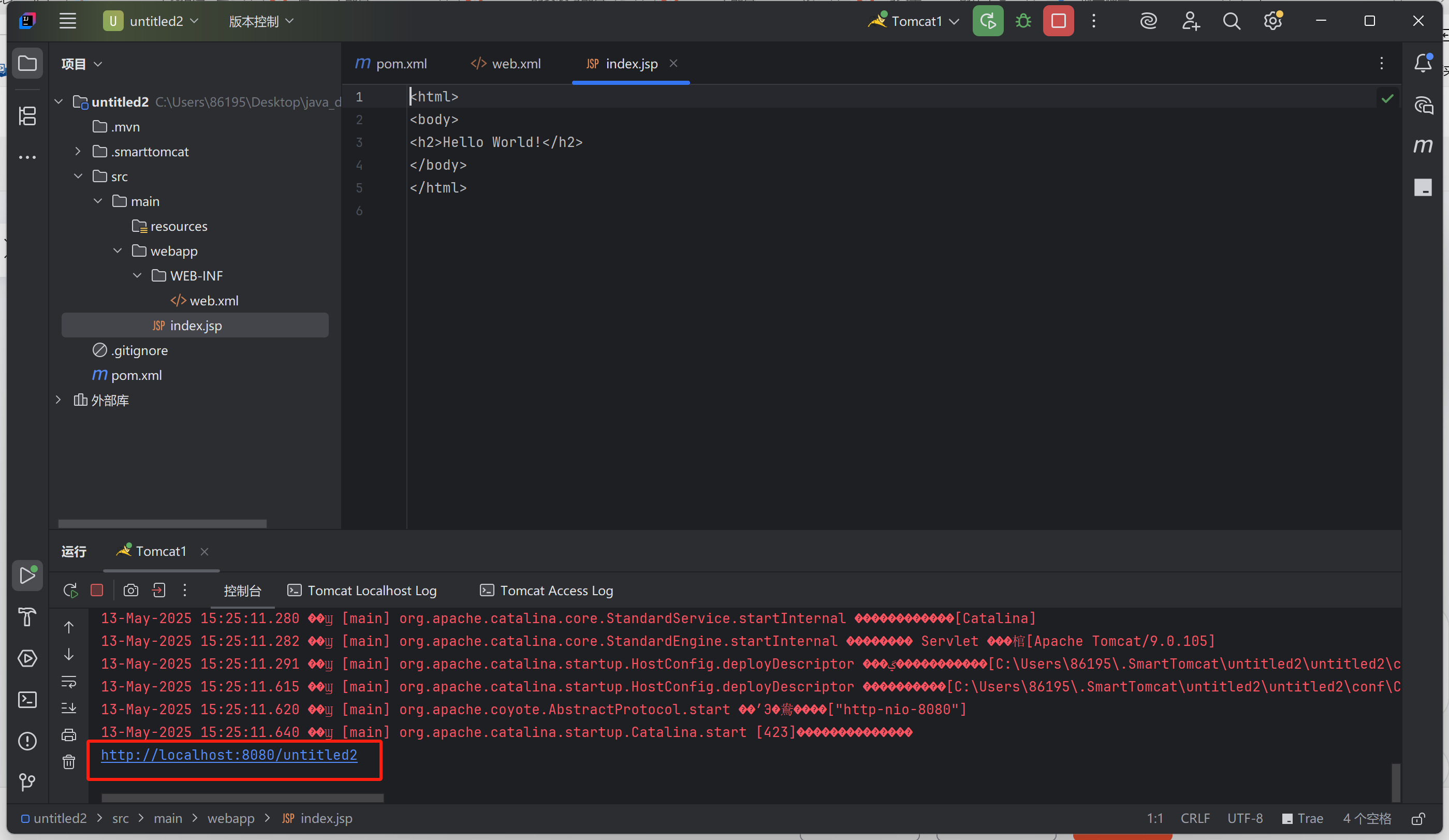Open the Problems tool window icon
1449x840 pixels.
[27, 741]
